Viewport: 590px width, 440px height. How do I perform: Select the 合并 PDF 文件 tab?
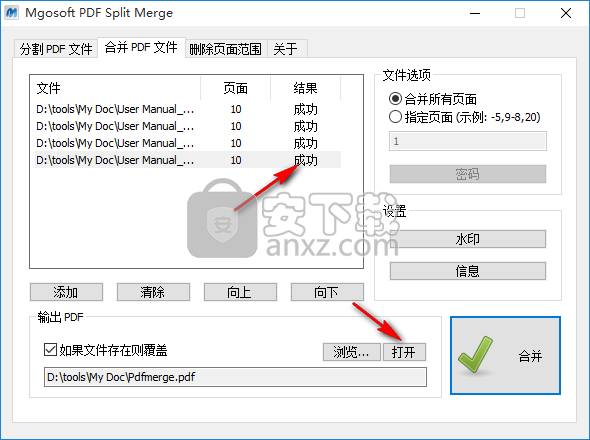pyautogui.click(x=141, y=47)
